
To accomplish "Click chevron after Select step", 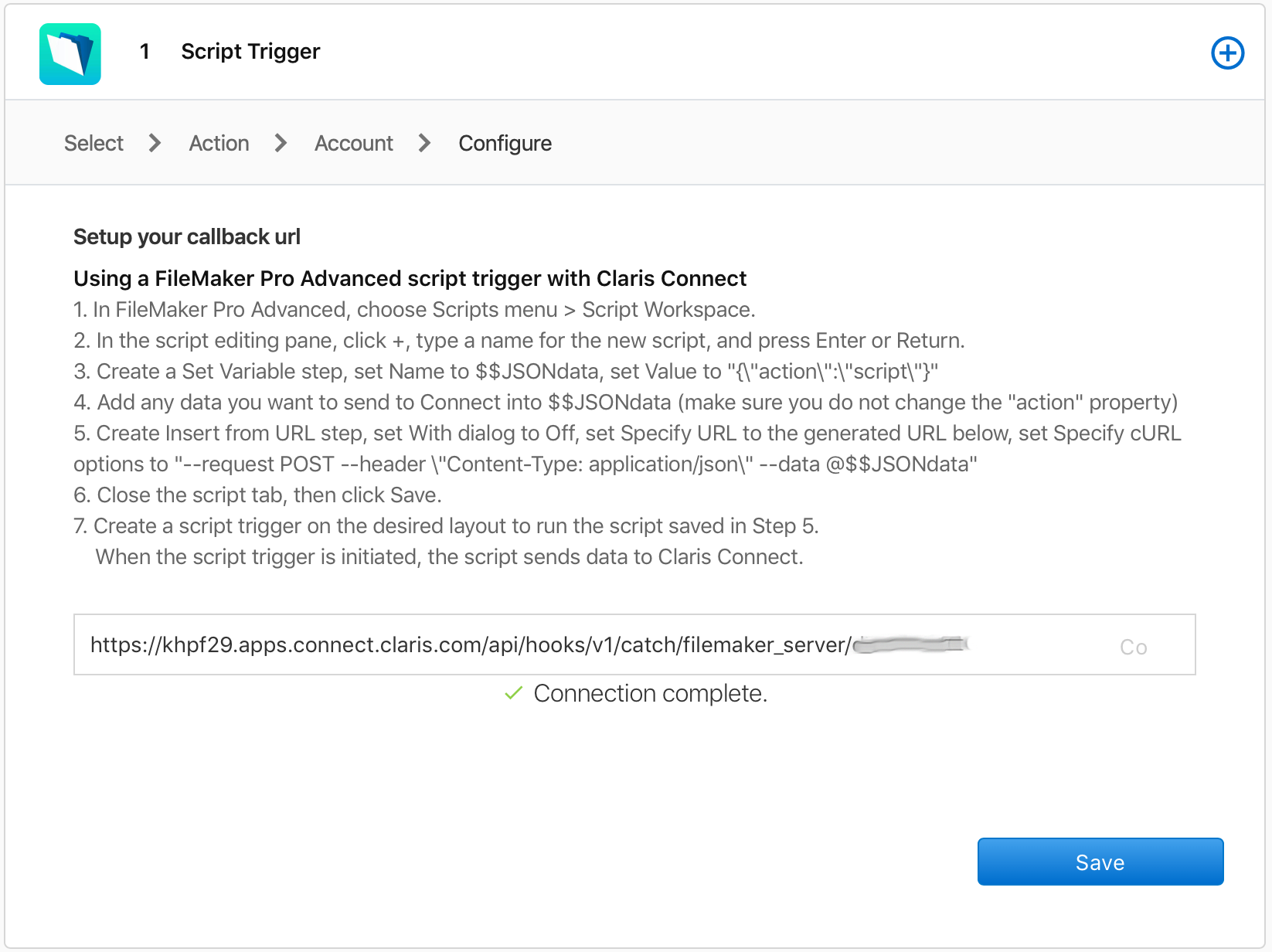I will (155, 143).
